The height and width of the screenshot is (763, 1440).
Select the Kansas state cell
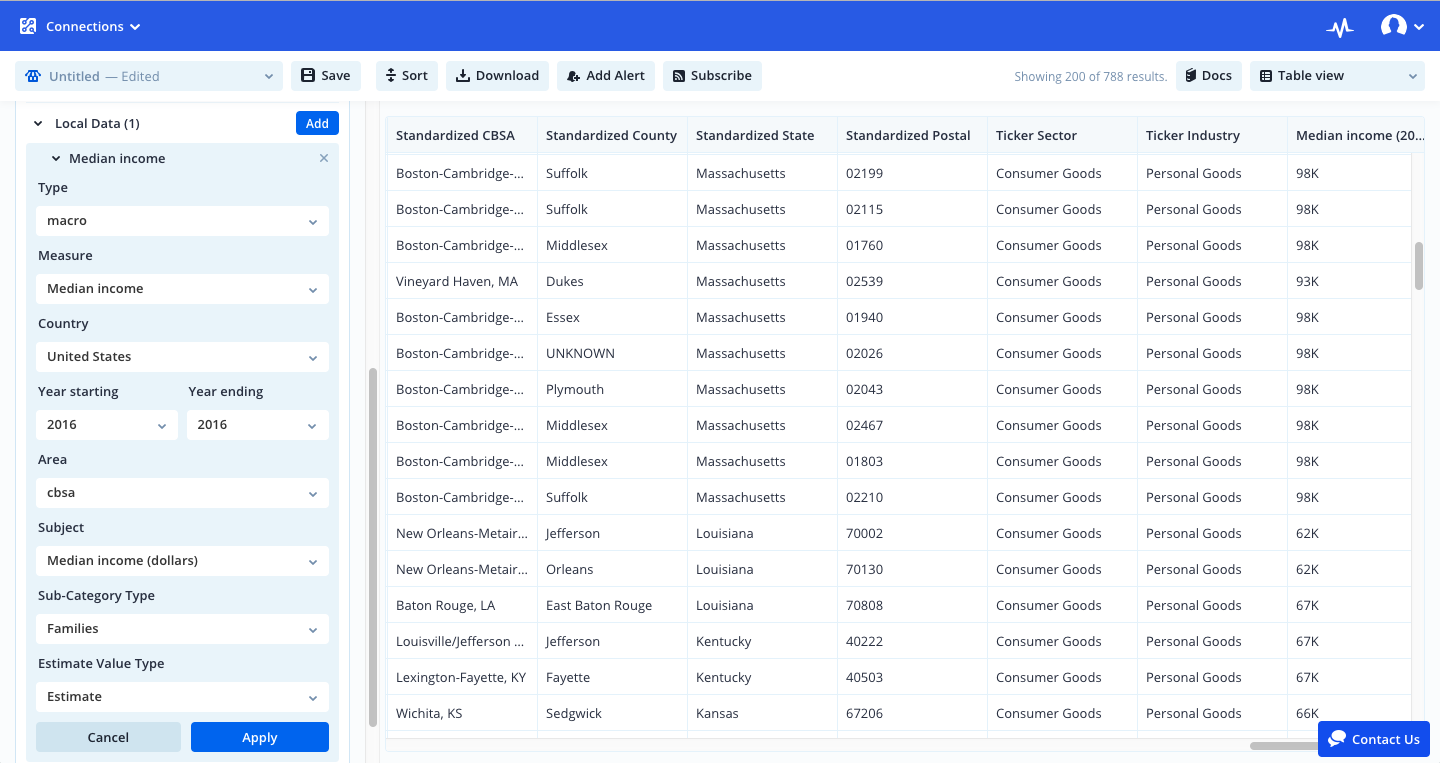pos(762,714)
